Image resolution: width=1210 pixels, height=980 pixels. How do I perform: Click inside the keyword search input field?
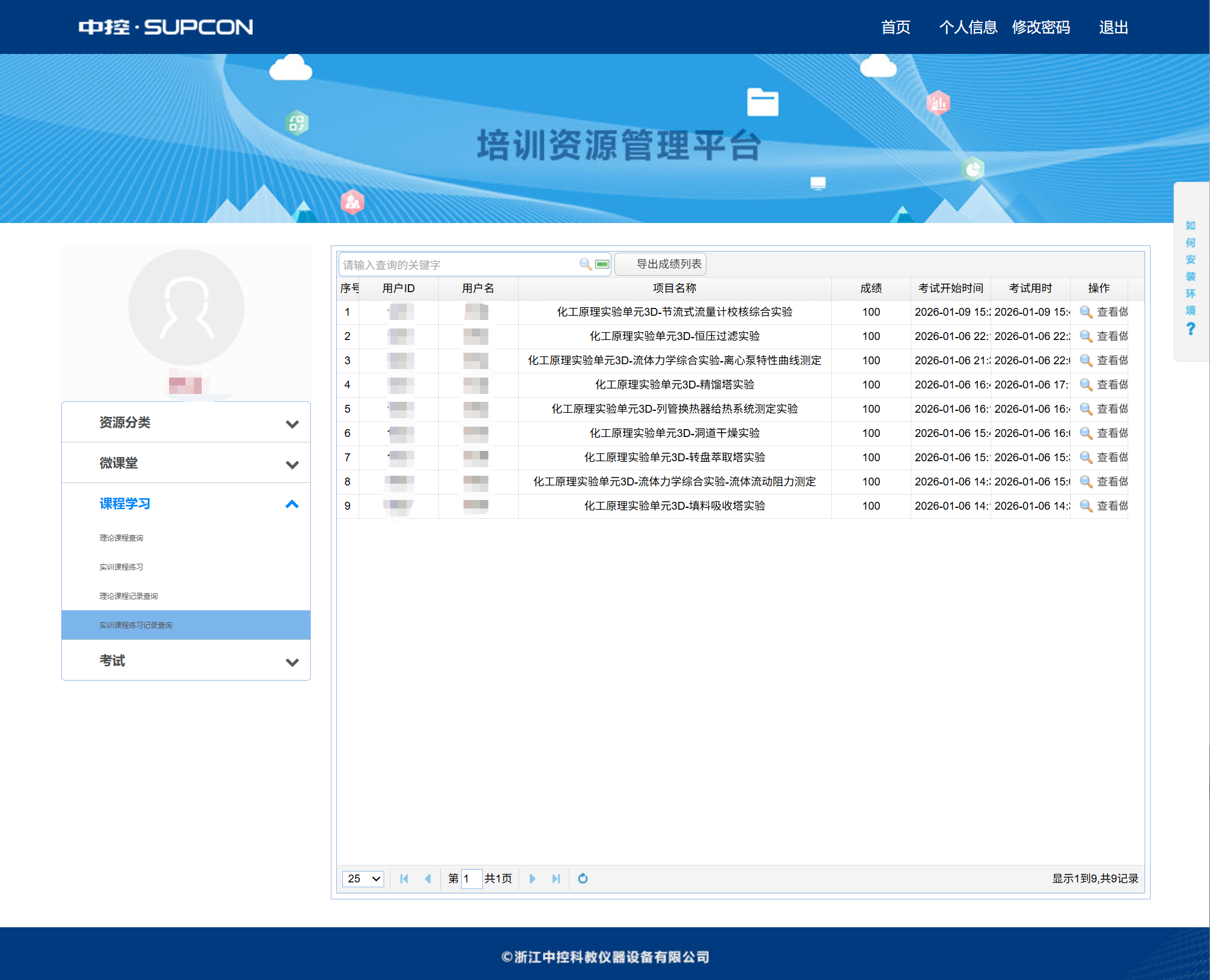pos(454,264)
